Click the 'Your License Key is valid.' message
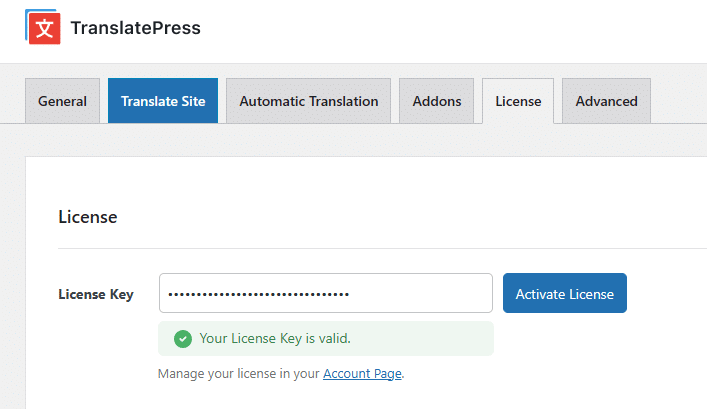Screen dimensions: 707x409 point(275,339)
